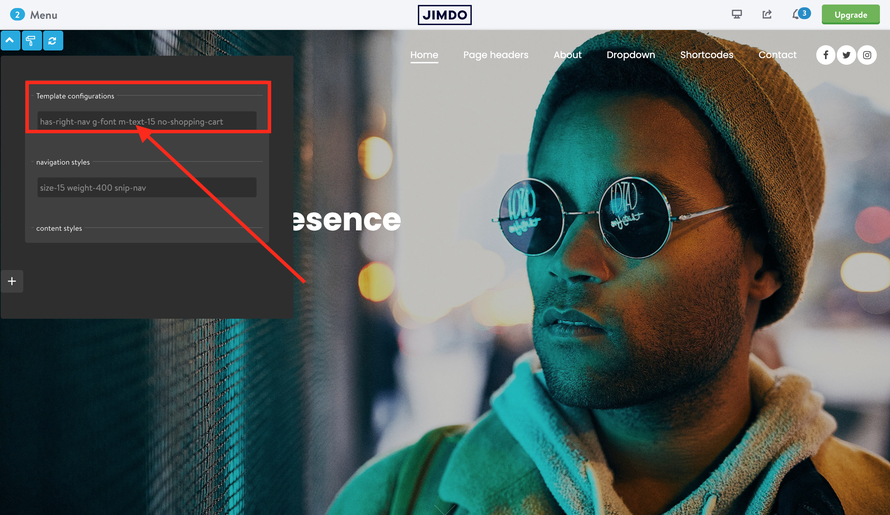Image resolution: width=890 pixels, height=515 pixels.
Task: Open Contact page
Action: (777, 55)
